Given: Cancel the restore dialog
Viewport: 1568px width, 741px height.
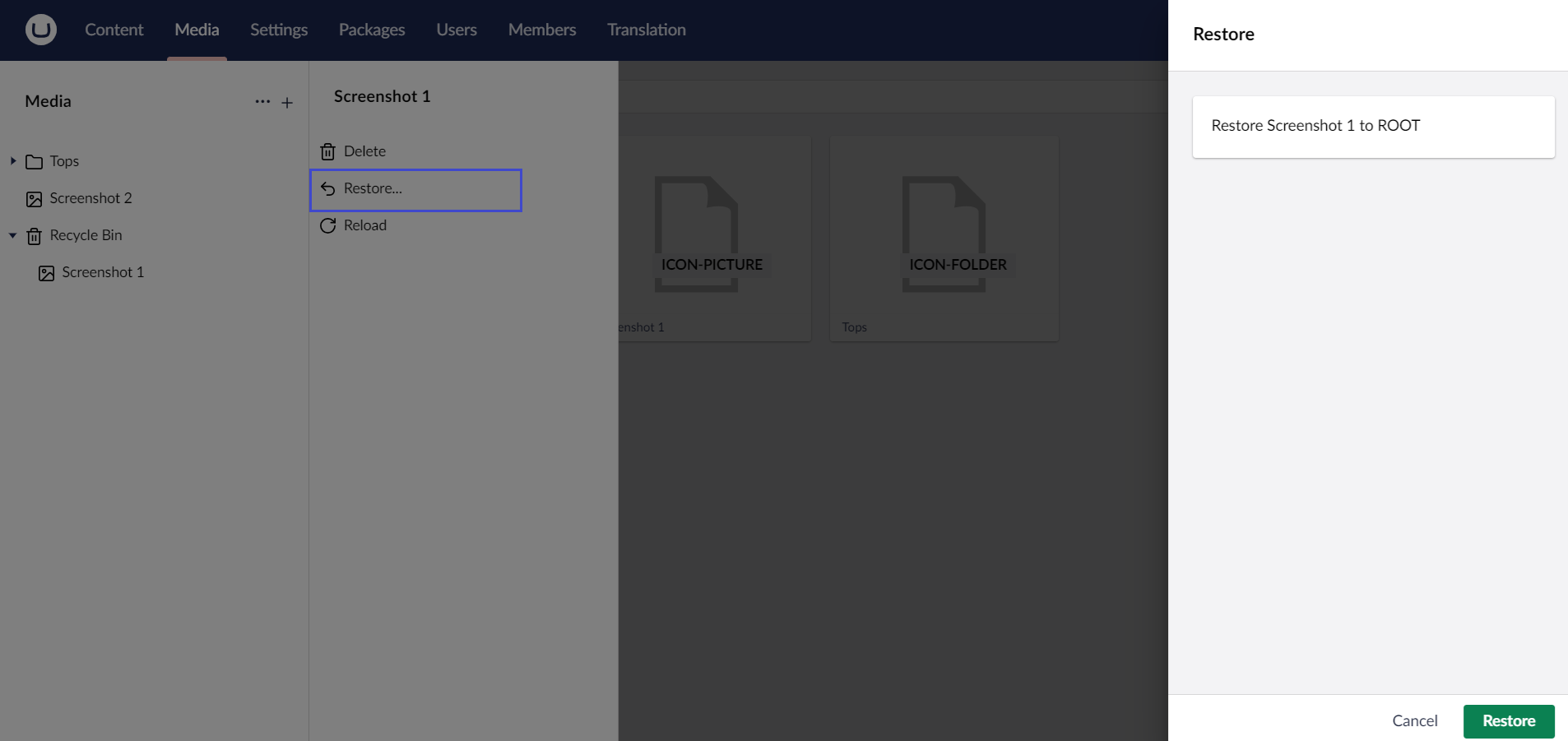Looking at the screenshot, I should click(x=1414, y=720).
